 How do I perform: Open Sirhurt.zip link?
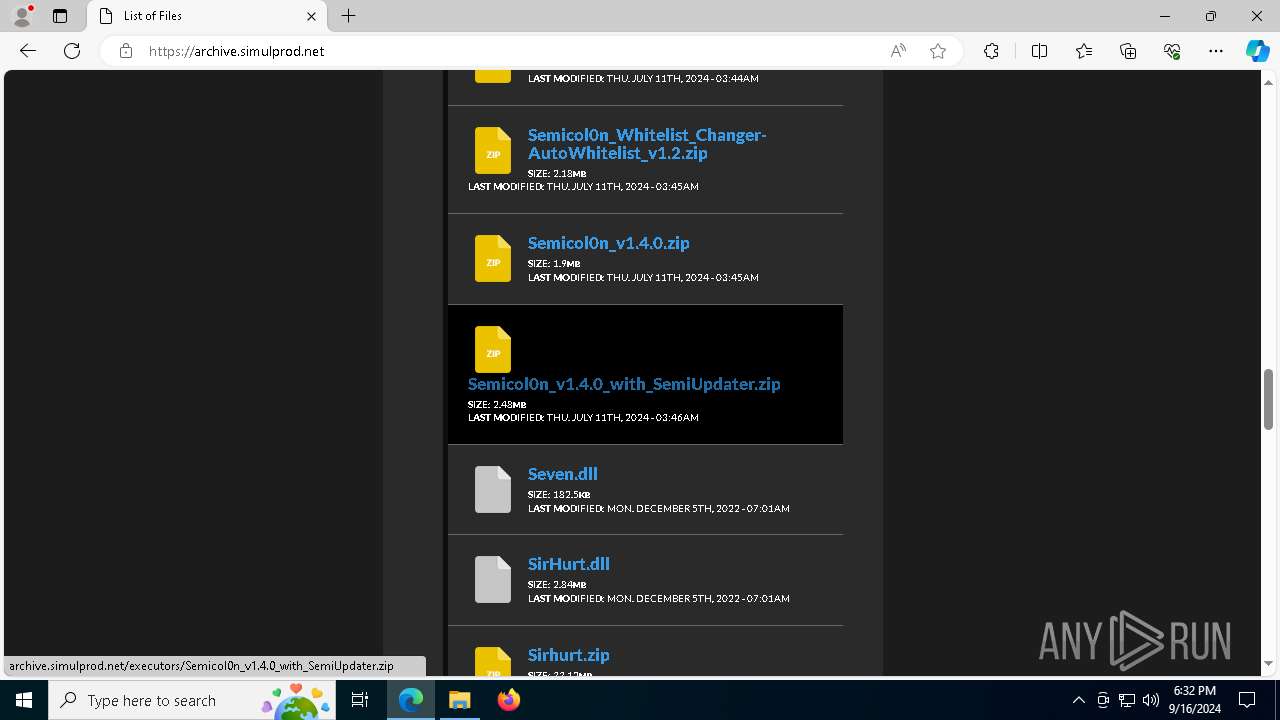(568, 655)
